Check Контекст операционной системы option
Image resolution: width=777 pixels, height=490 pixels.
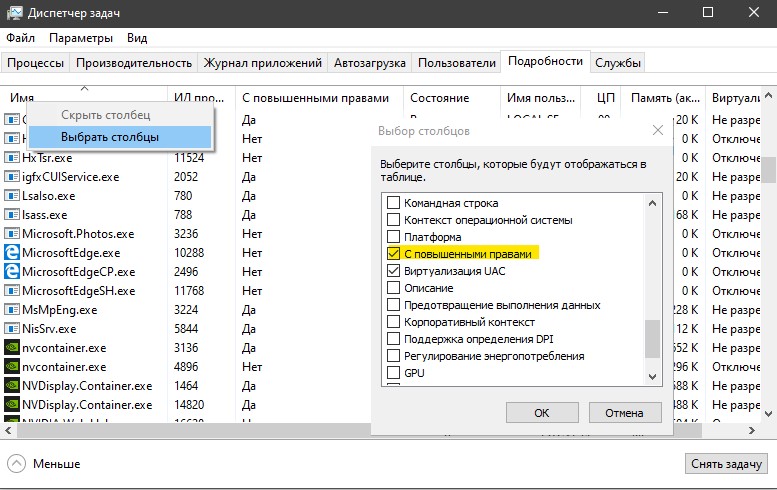[393, 219]
